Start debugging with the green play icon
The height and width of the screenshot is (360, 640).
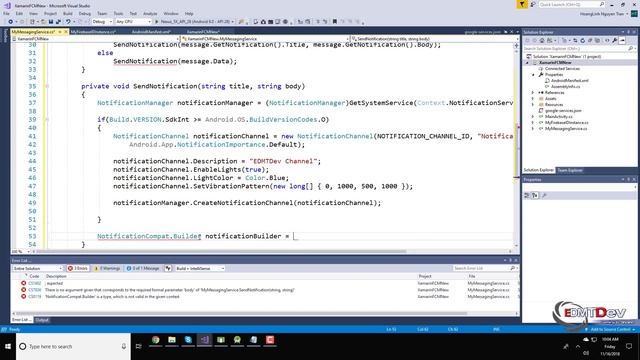click(156, 22)
